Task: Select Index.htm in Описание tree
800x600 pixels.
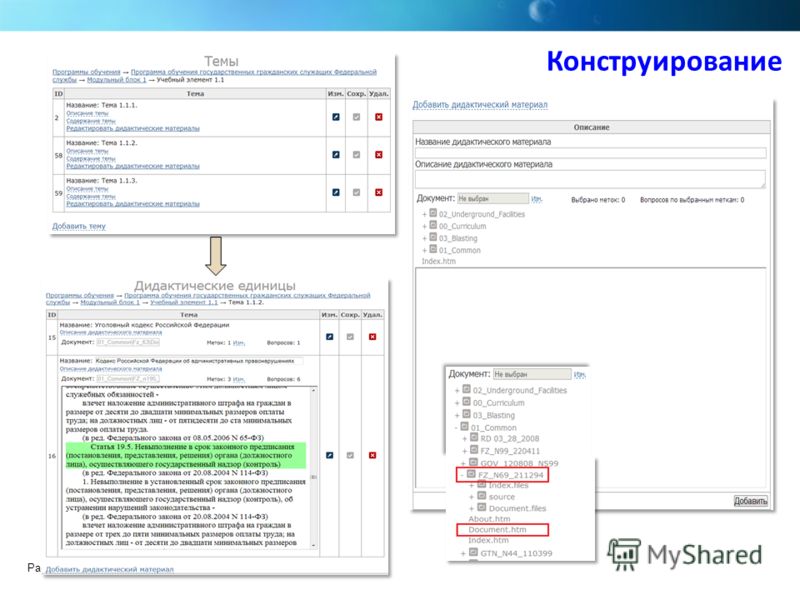Action: click(439, 261)
